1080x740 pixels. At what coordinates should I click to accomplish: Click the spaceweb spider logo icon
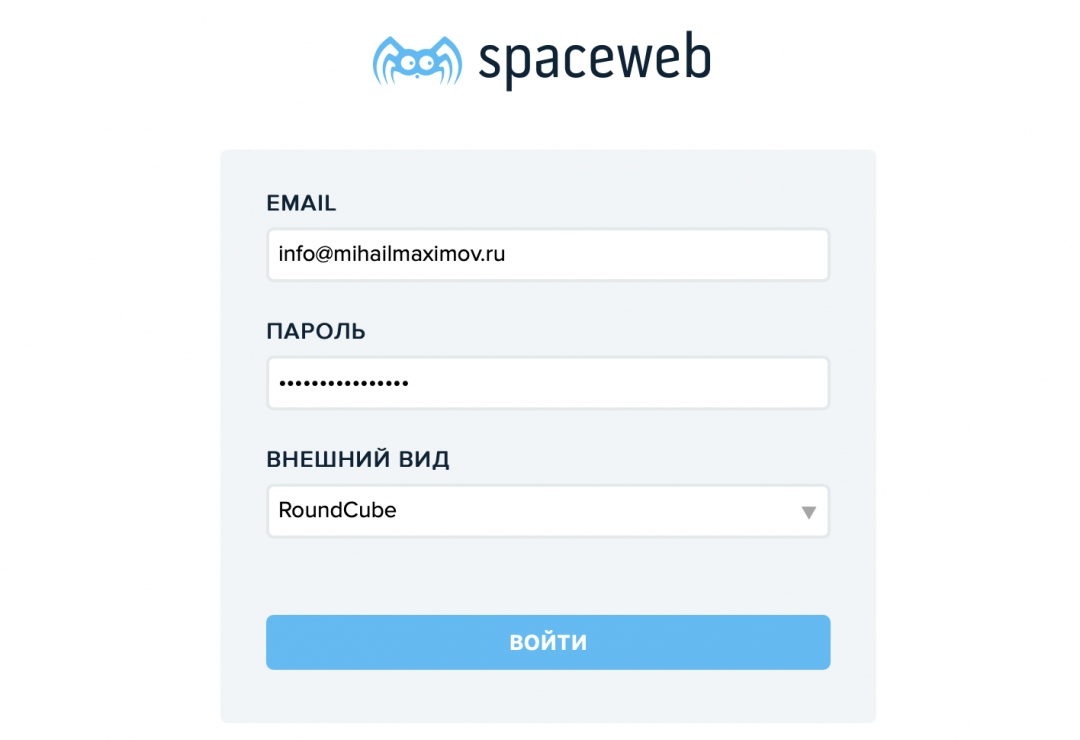point(417,60)
